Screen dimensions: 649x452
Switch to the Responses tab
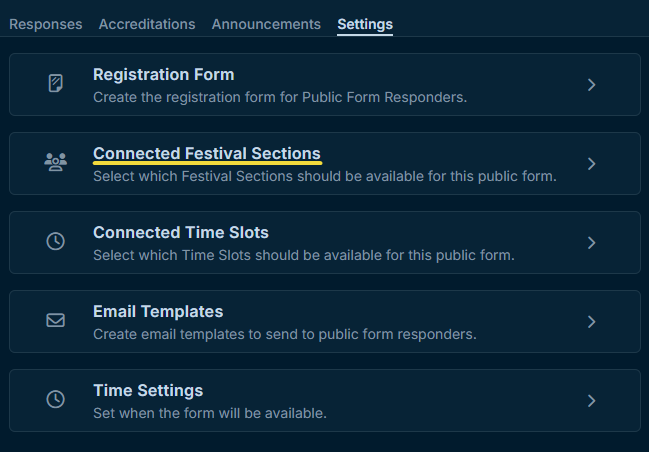[46, 24]
